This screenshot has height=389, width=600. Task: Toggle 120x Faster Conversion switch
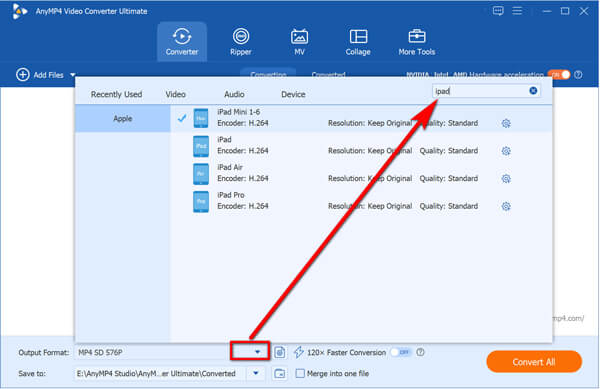tap(401, 352)
